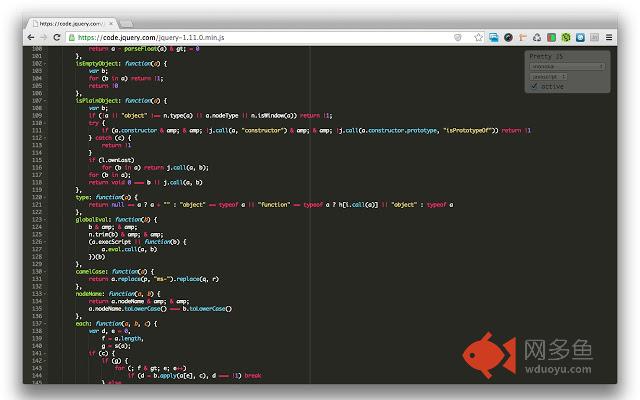Bookmark this page with the star icon

478,37
